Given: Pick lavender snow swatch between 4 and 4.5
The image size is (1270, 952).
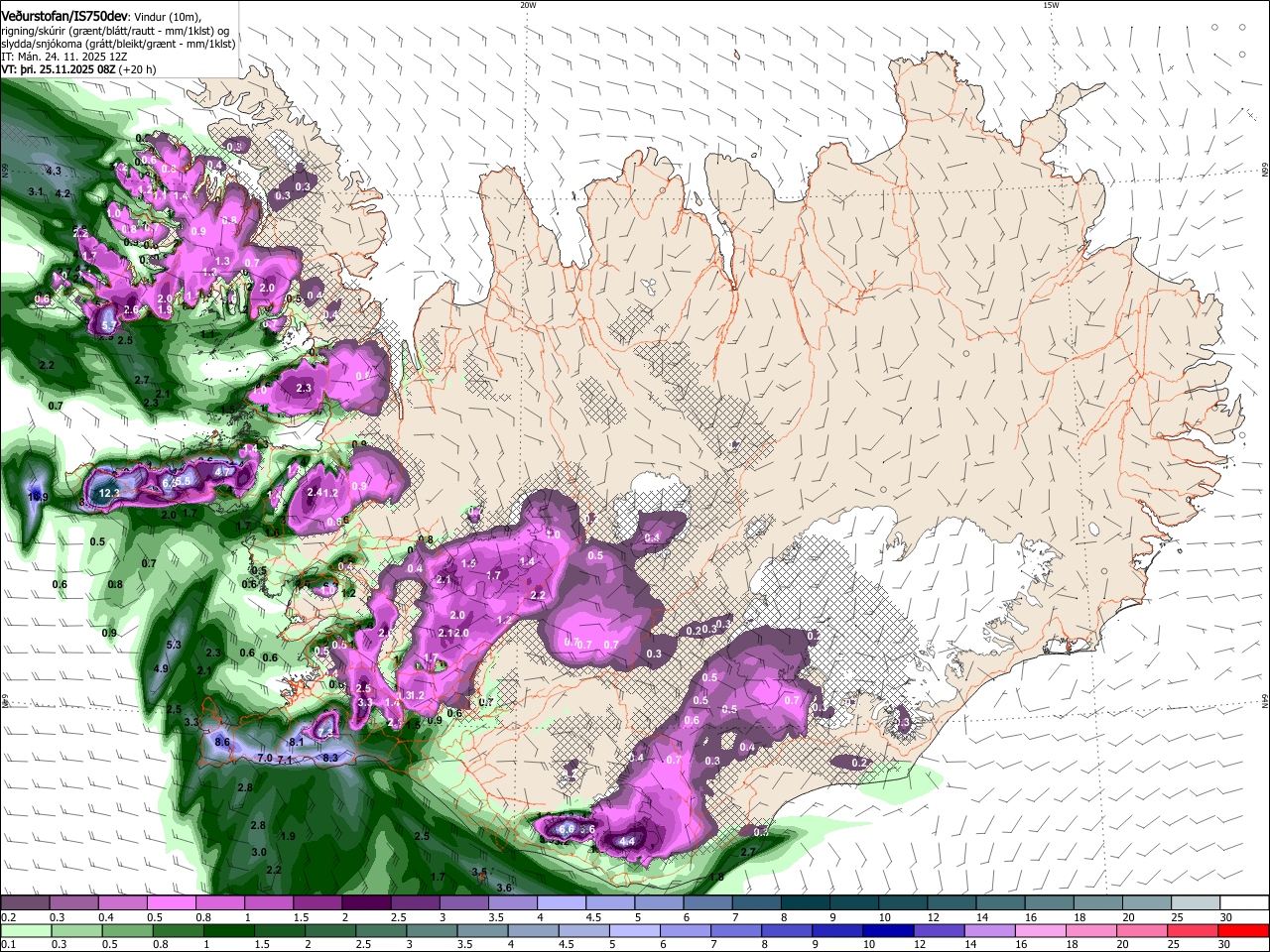Looking at the screenshot, I should point(562,902).
